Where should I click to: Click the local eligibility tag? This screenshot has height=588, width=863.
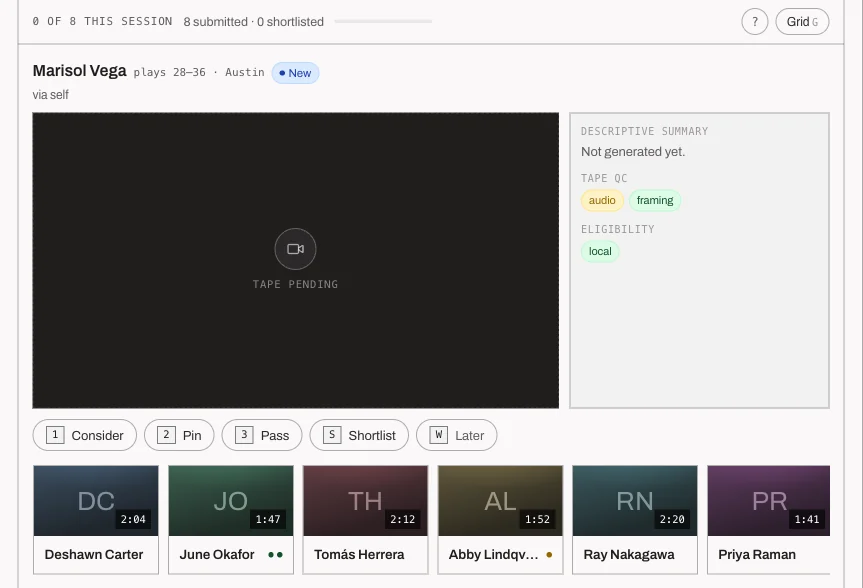(x=600, y=252)
